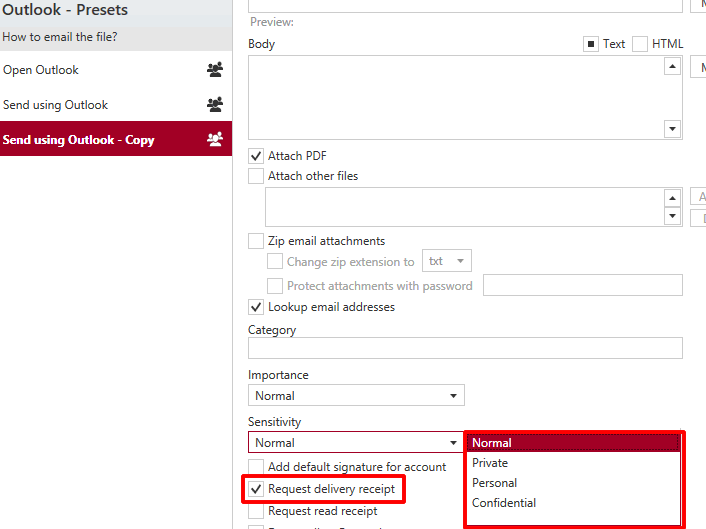This screenshot has width=706, height=529.
Task: Click users icon beside Open Outlook preset
Action: pos(215,70)
